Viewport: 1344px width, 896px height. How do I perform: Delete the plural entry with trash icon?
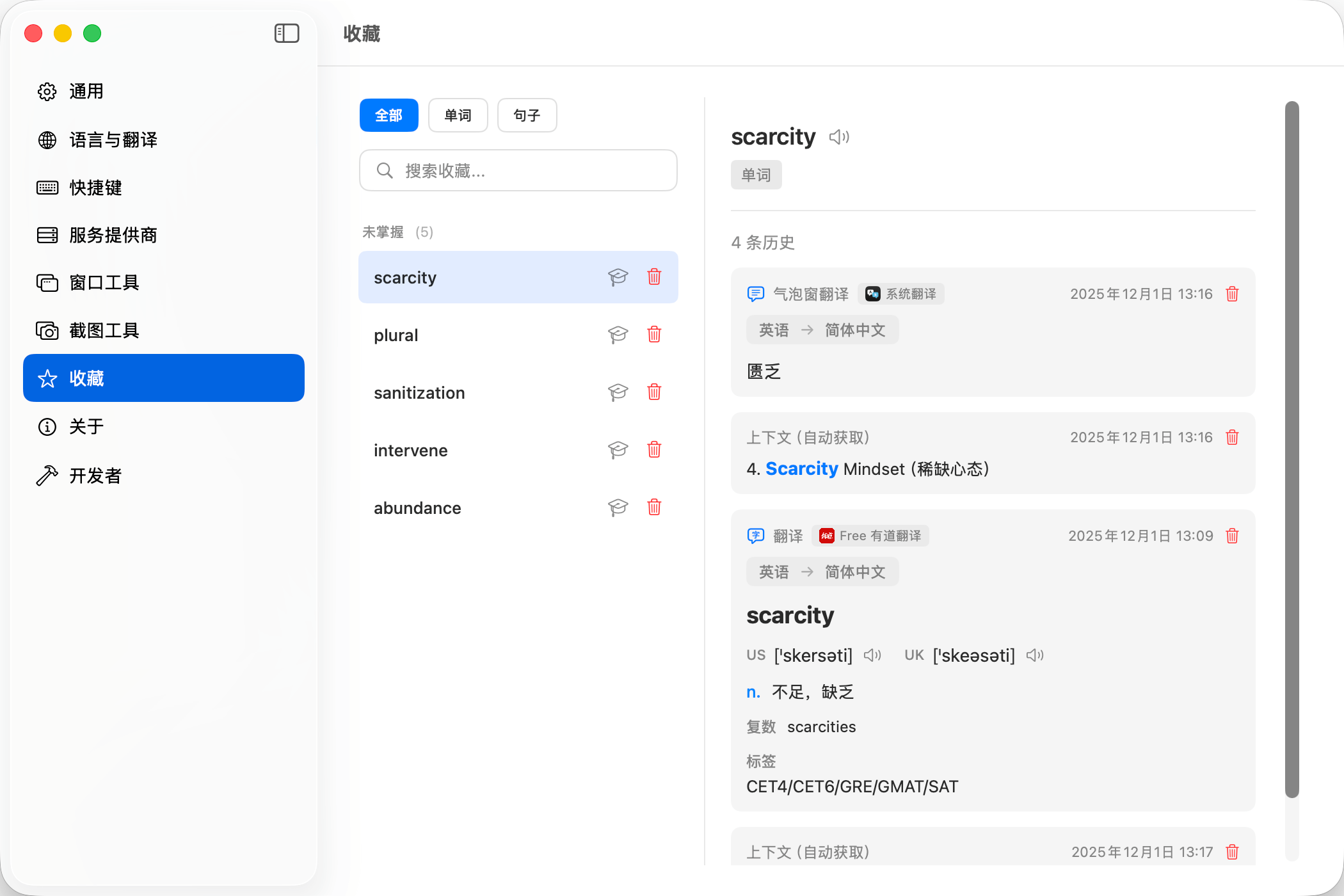654,335
